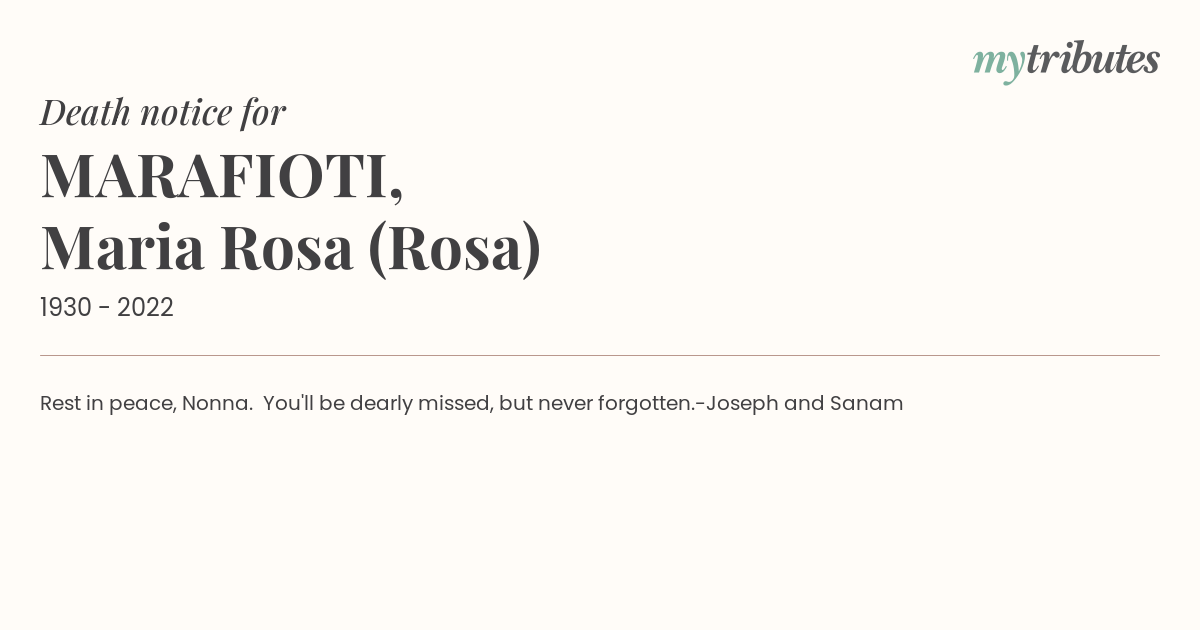Viewport: 1200px width, 630px height.
Task: Click the green "my" part of logo
Action: (x=998, y=64)
